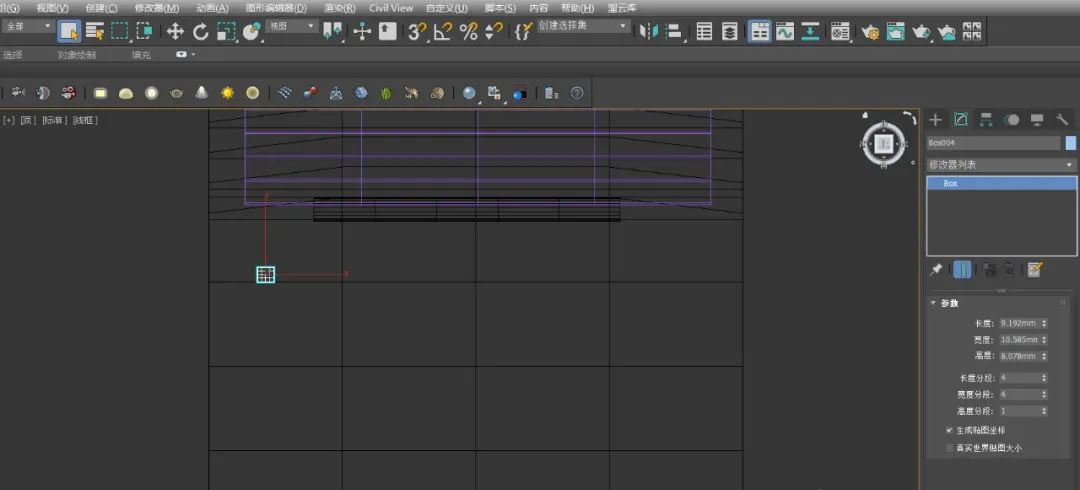The height and width of the screenshot is (490, 1080).
Task: Collapse the 参数 rollout
Action: (x=933, y=303)
